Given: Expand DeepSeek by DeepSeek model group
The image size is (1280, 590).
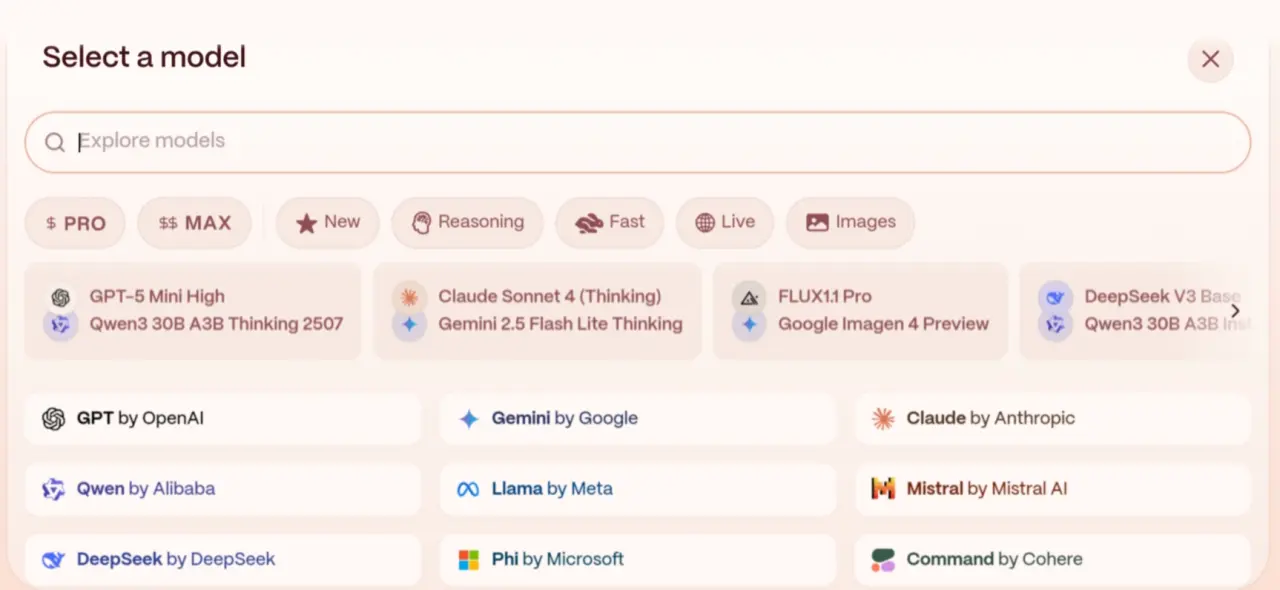Looking at the screenshot, I should click(x=223, y=559).
